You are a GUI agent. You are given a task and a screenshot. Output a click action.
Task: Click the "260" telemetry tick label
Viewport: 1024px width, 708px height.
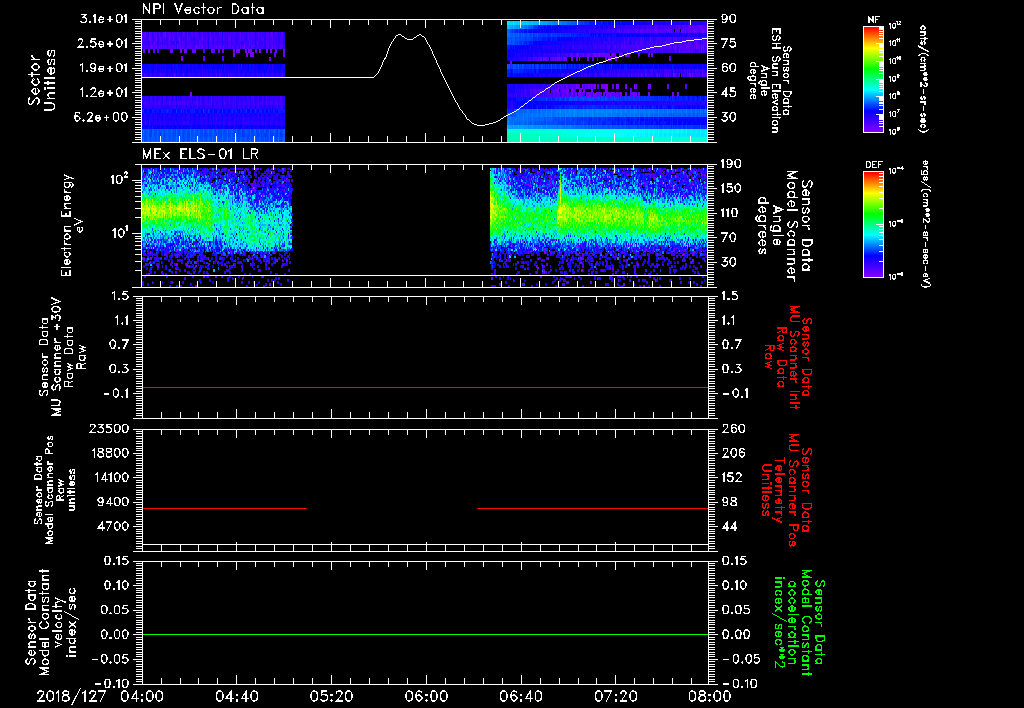732,428
